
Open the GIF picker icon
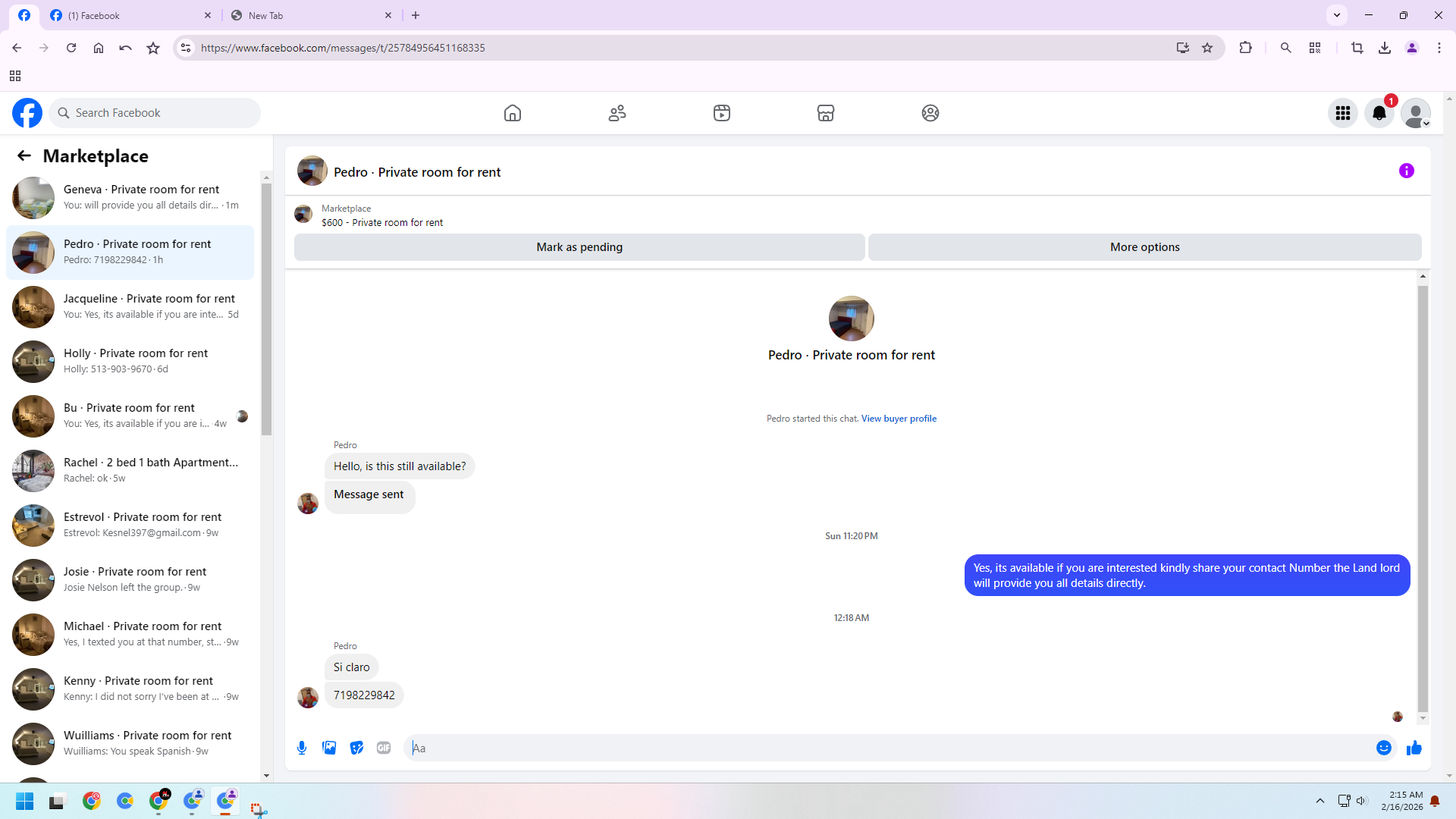(x=384, y=748)
